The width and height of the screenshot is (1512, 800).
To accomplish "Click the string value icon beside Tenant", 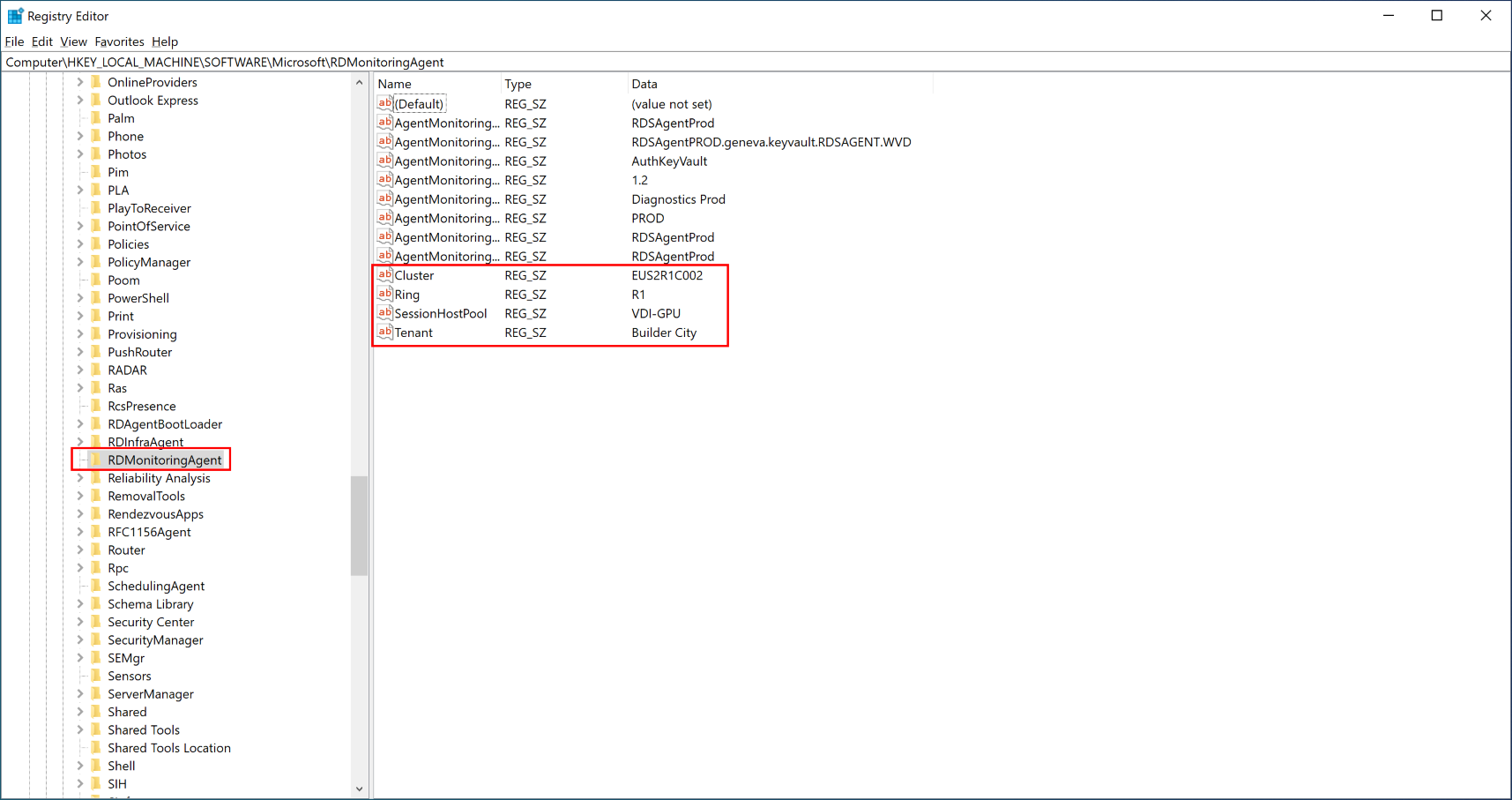I will 384,333.
